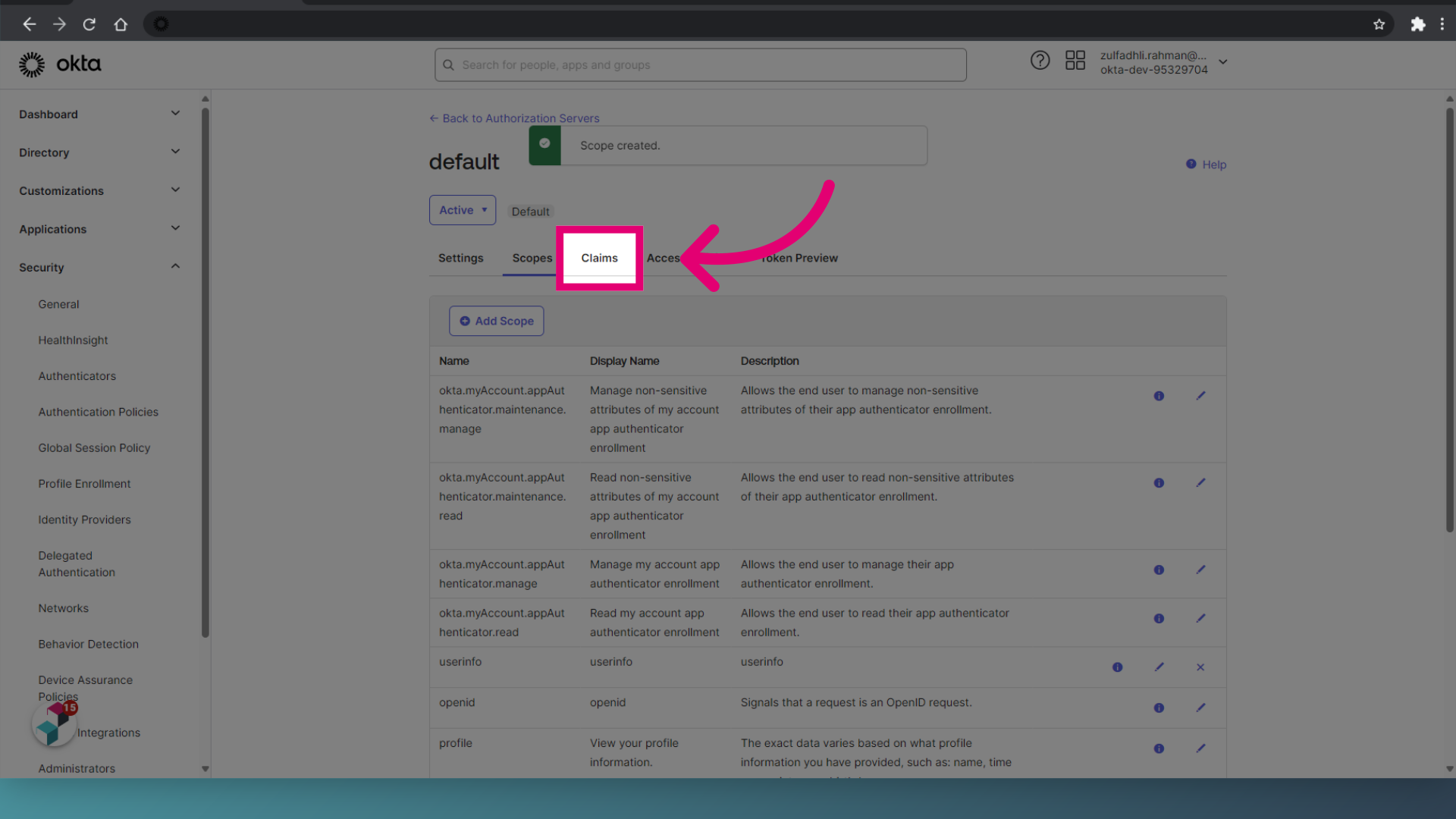Open Networks in sidebar
Viewport: 1456px width, 819px height.
pos(64,608)
